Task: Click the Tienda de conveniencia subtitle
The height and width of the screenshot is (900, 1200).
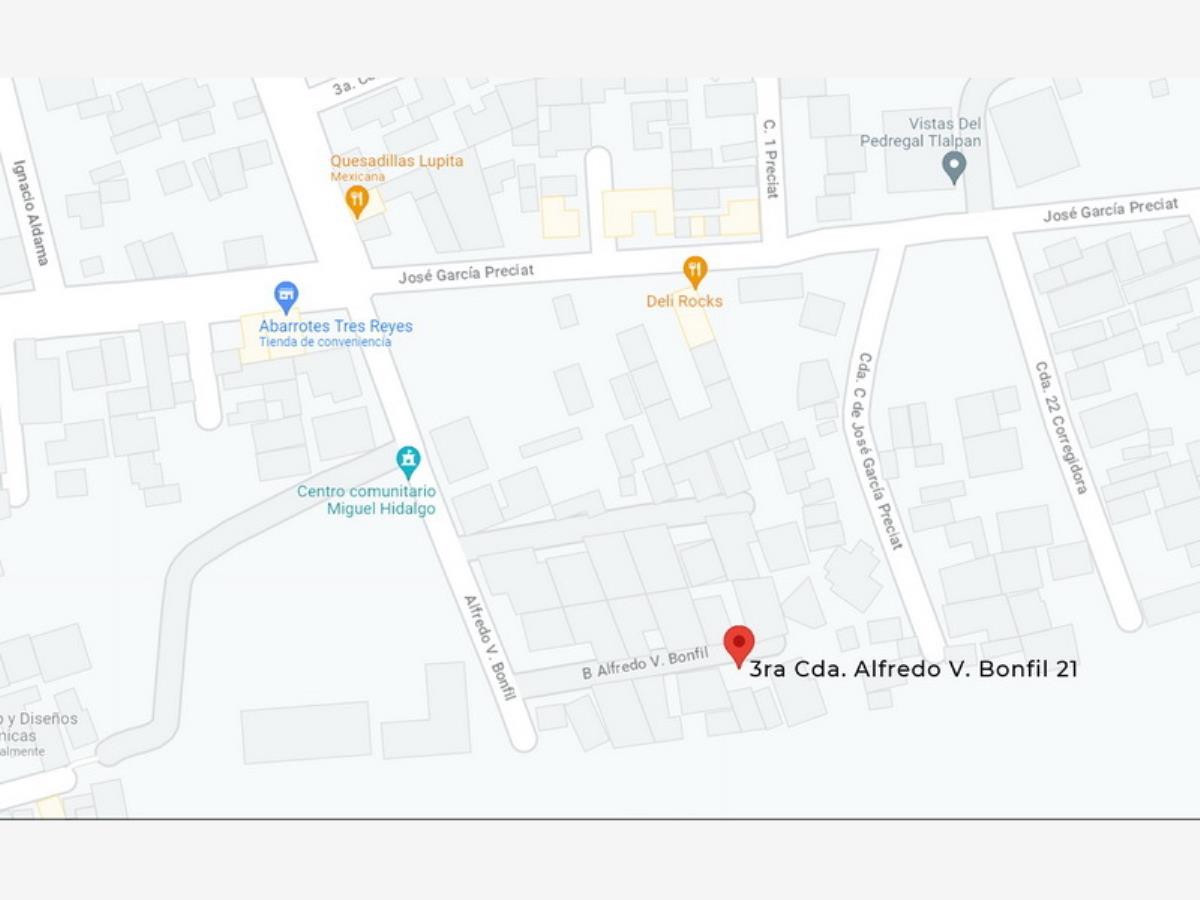Action: [x=325, y=342]
